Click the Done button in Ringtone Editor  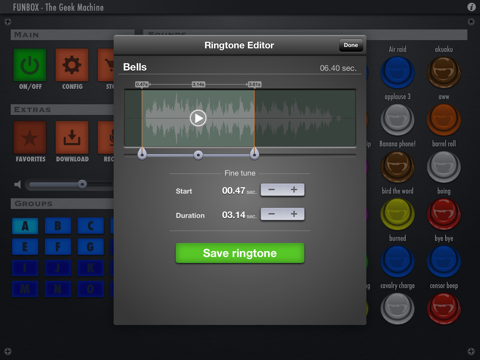click(x=351, y=45)
